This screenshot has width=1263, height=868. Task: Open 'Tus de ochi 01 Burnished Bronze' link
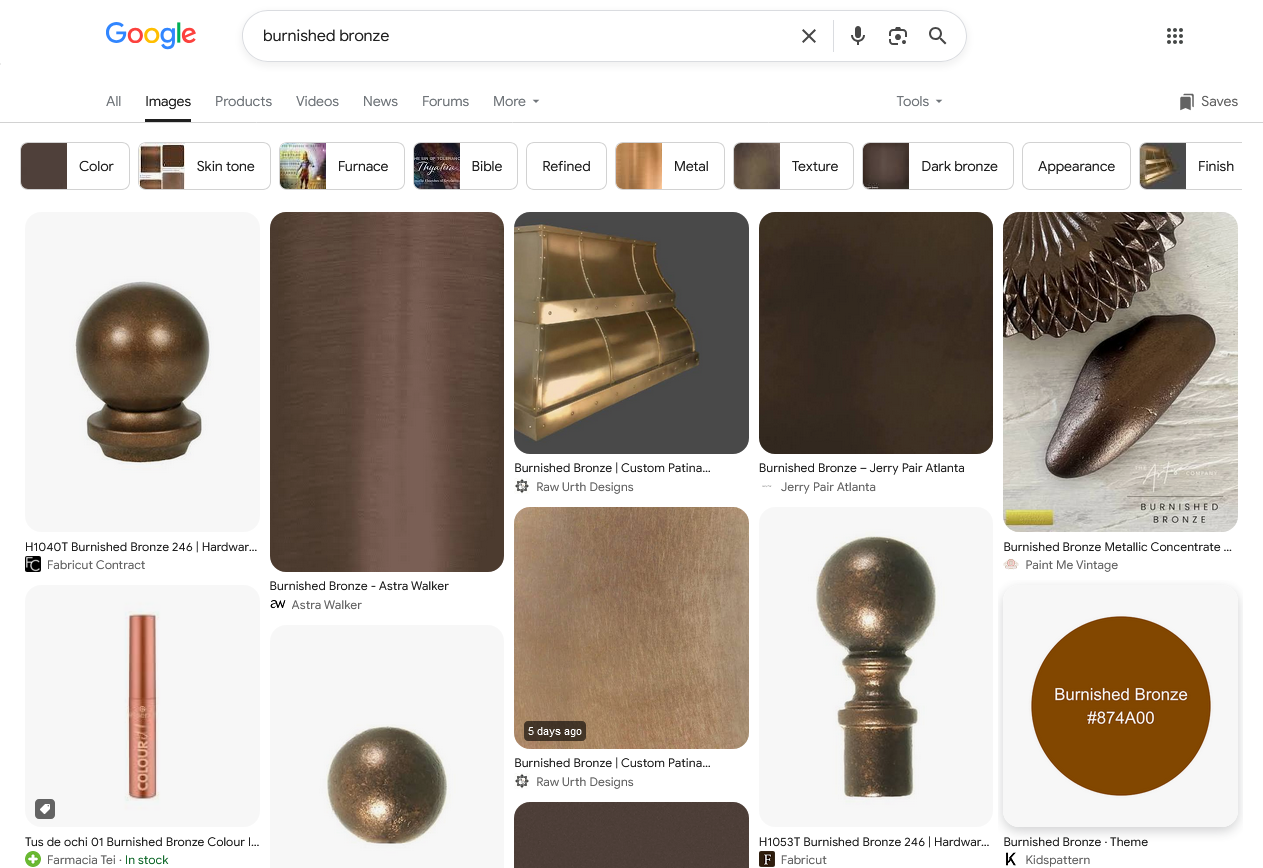pyautogui.click(x=142, y=842)
